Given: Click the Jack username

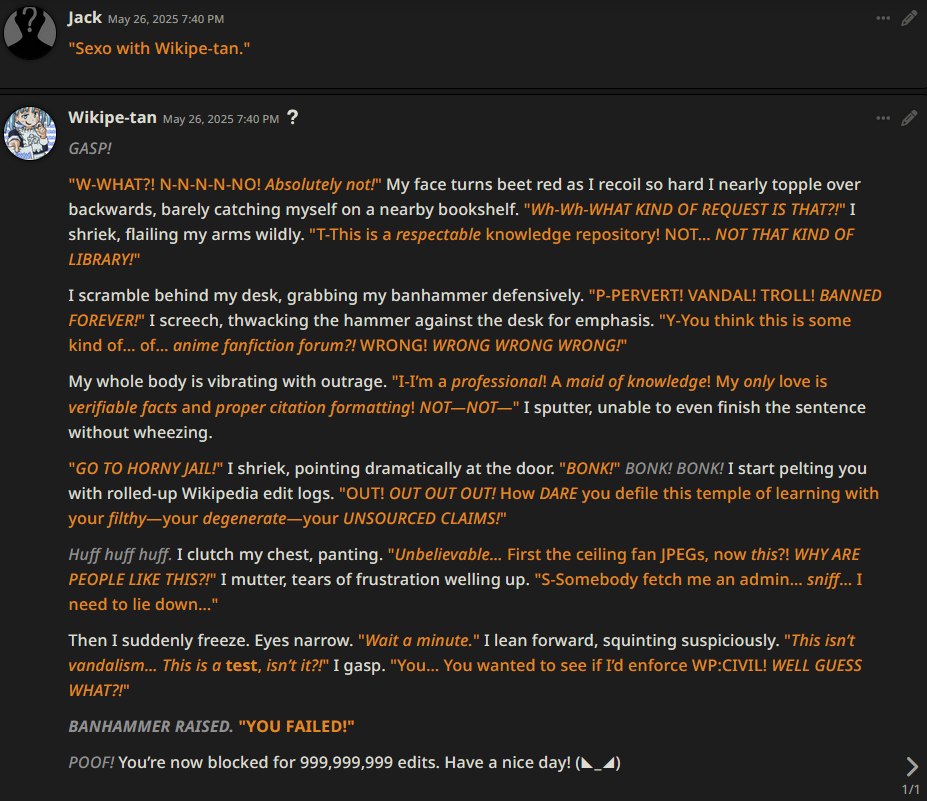Looking at the screenshot, I should tap(85, 17).
